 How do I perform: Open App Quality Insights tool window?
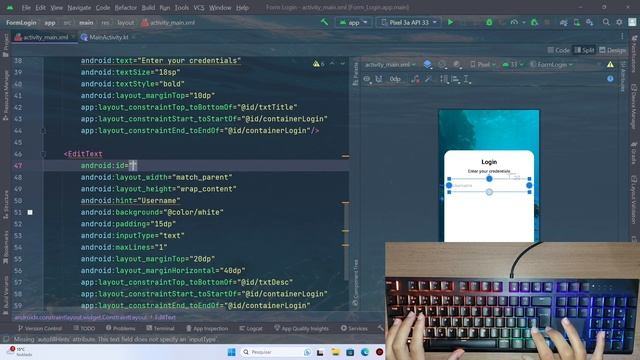pos(301,328)
